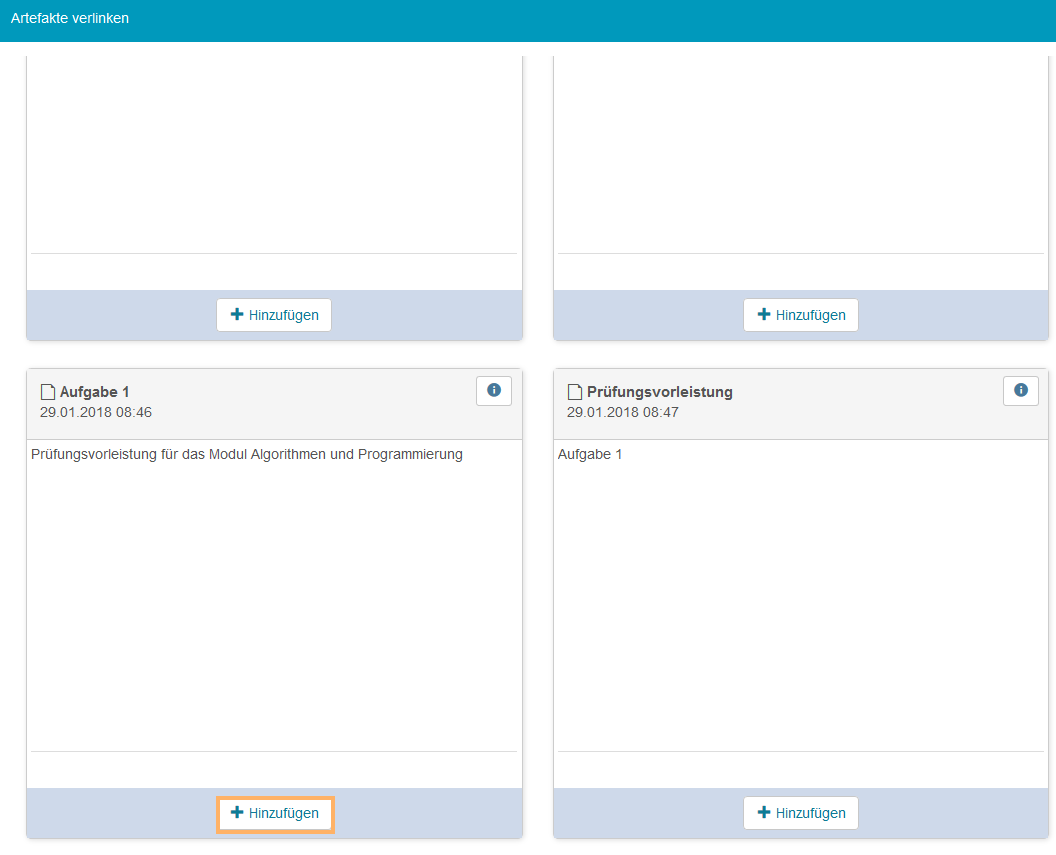Open info for the Prüfungsvorleistung artefact
The image size is (1056, 855).
coord(1020,391)
